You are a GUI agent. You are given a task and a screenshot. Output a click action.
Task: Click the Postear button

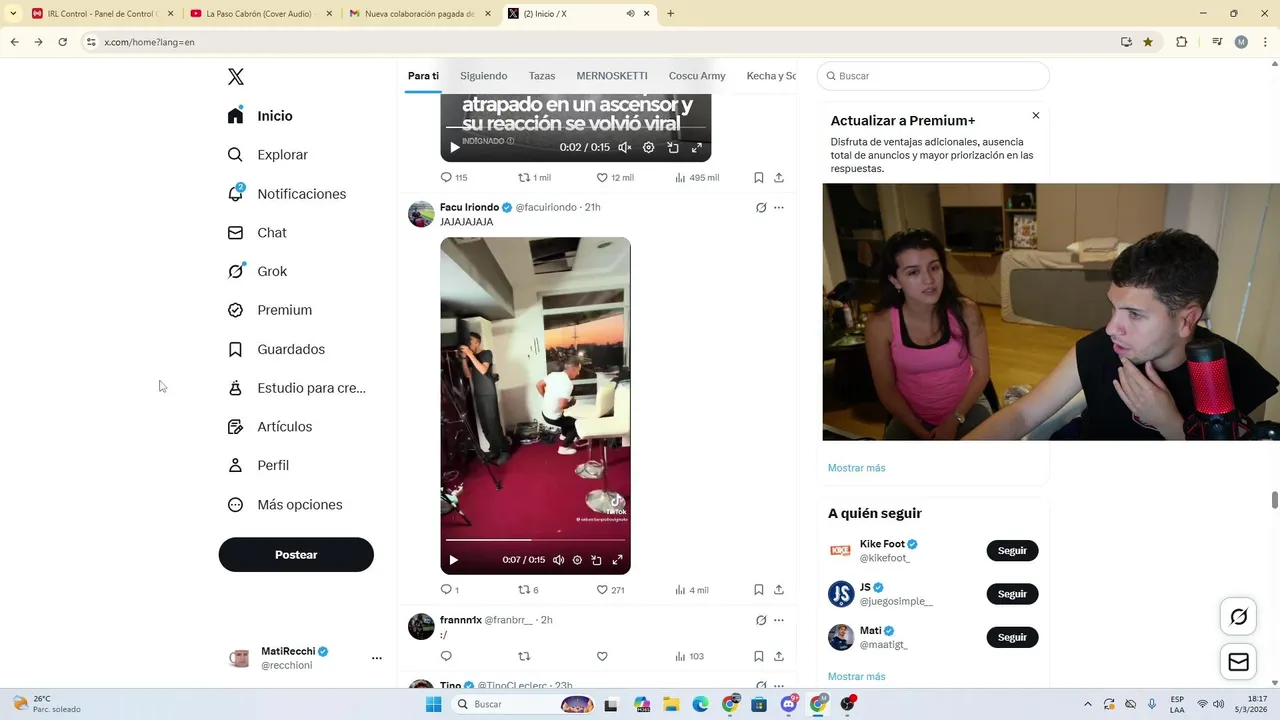(x=296, y=555)
